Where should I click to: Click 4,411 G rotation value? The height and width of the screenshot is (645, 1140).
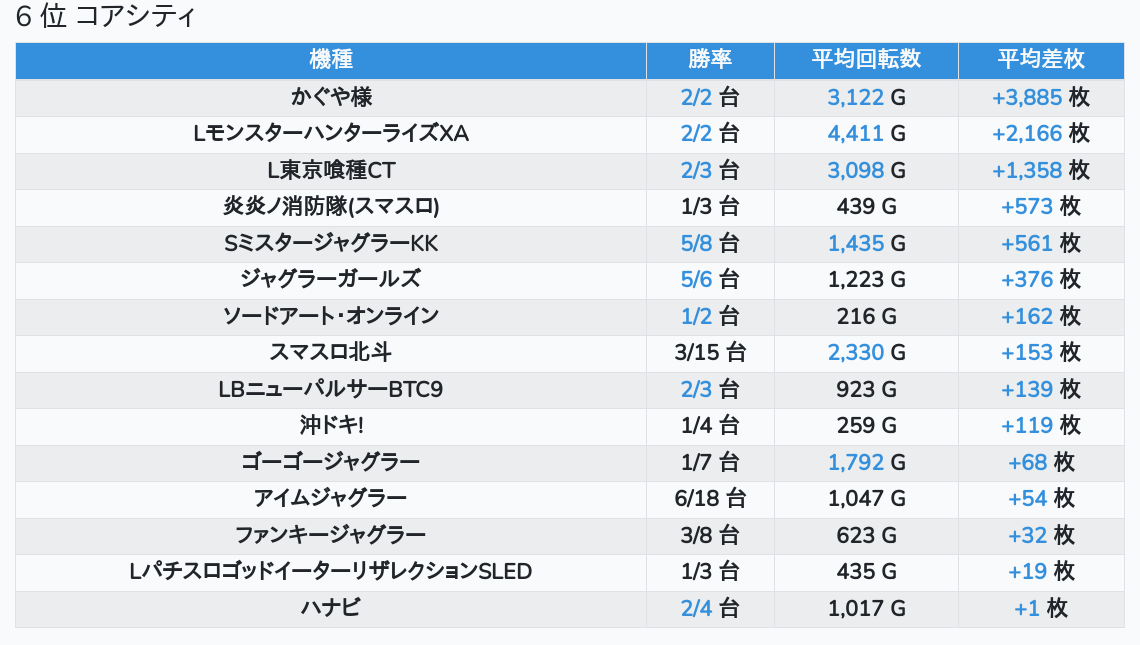pos(866,133)
